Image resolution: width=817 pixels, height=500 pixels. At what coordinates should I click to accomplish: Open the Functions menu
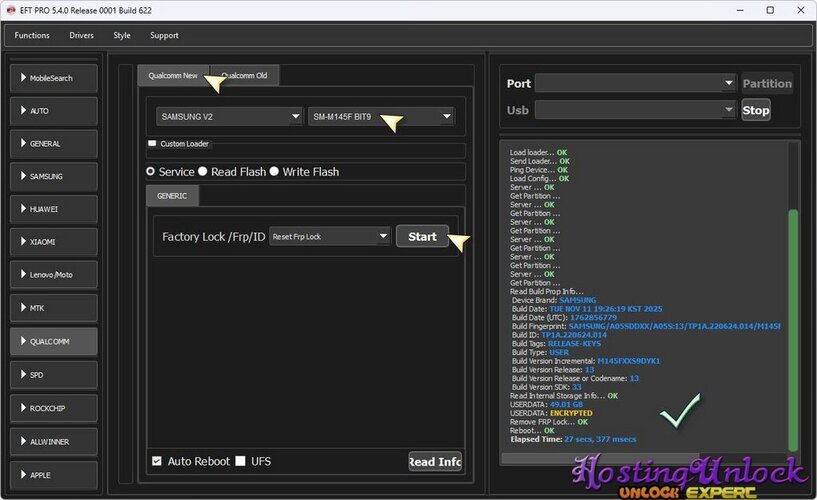(32, 35)
